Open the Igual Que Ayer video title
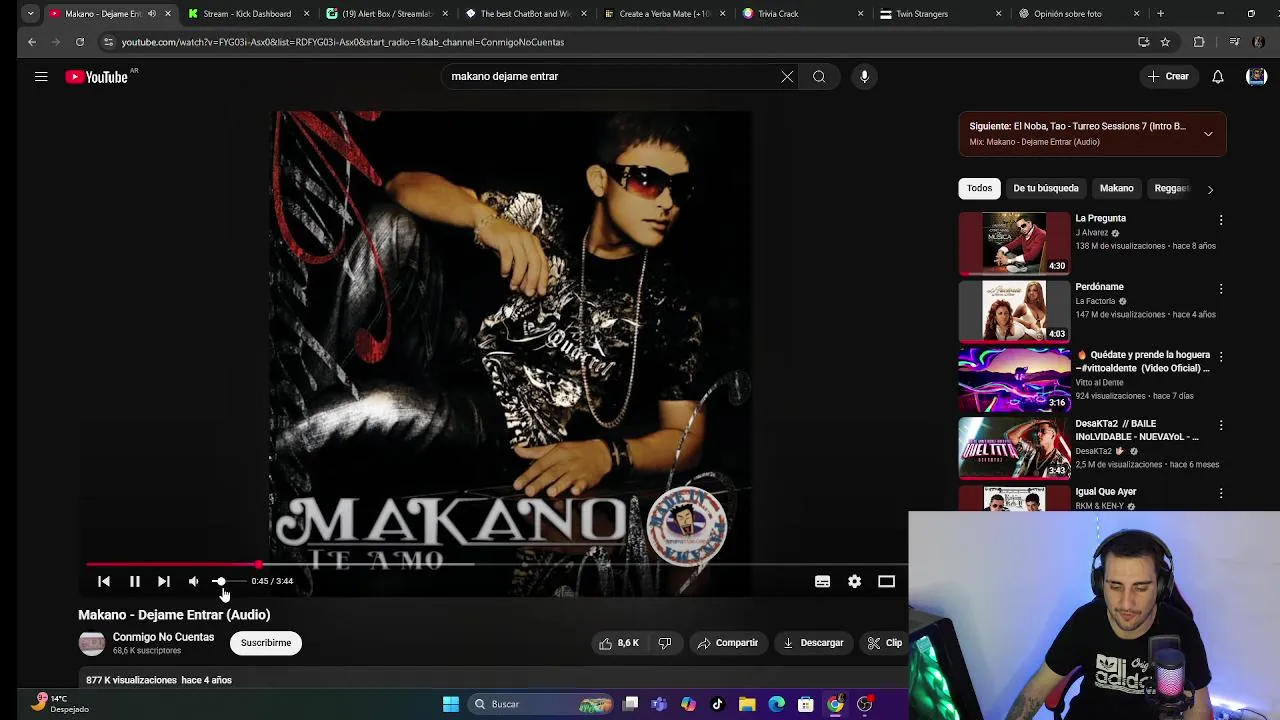This screenshot has width=1280, height=720. coord(1105,492)
